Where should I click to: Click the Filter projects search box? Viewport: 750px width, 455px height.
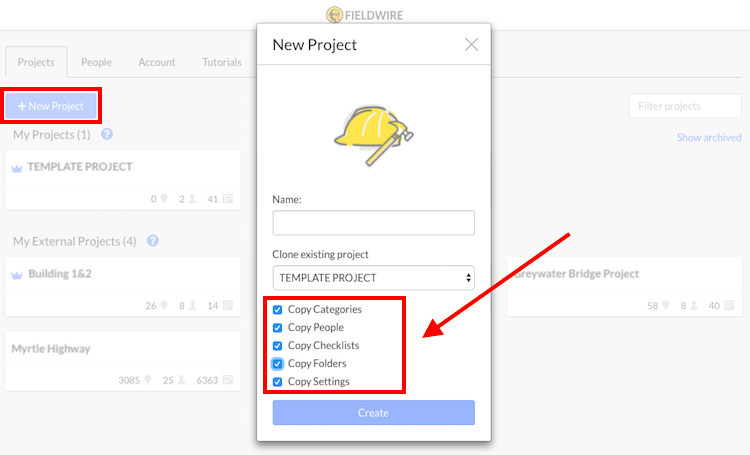[x=685, y=106]
